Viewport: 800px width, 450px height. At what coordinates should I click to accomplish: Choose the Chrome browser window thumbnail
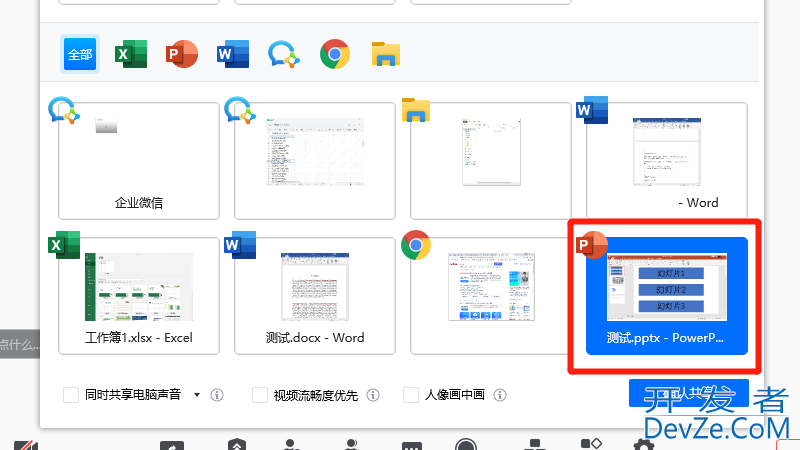pyautogui.click(x=491, y=296)
